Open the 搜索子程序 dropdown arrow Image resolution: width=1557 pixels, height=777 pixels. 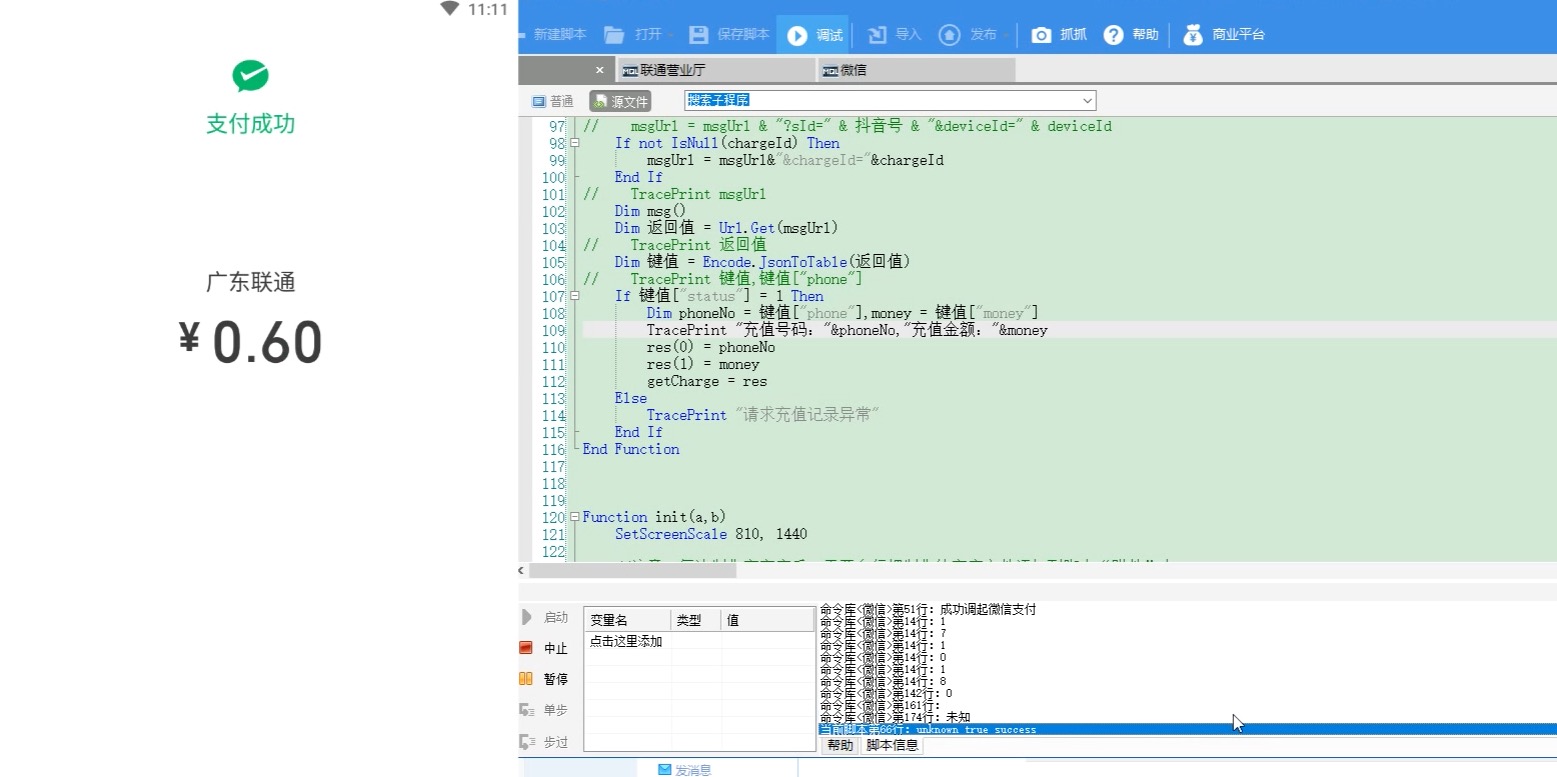(1087, 101)
